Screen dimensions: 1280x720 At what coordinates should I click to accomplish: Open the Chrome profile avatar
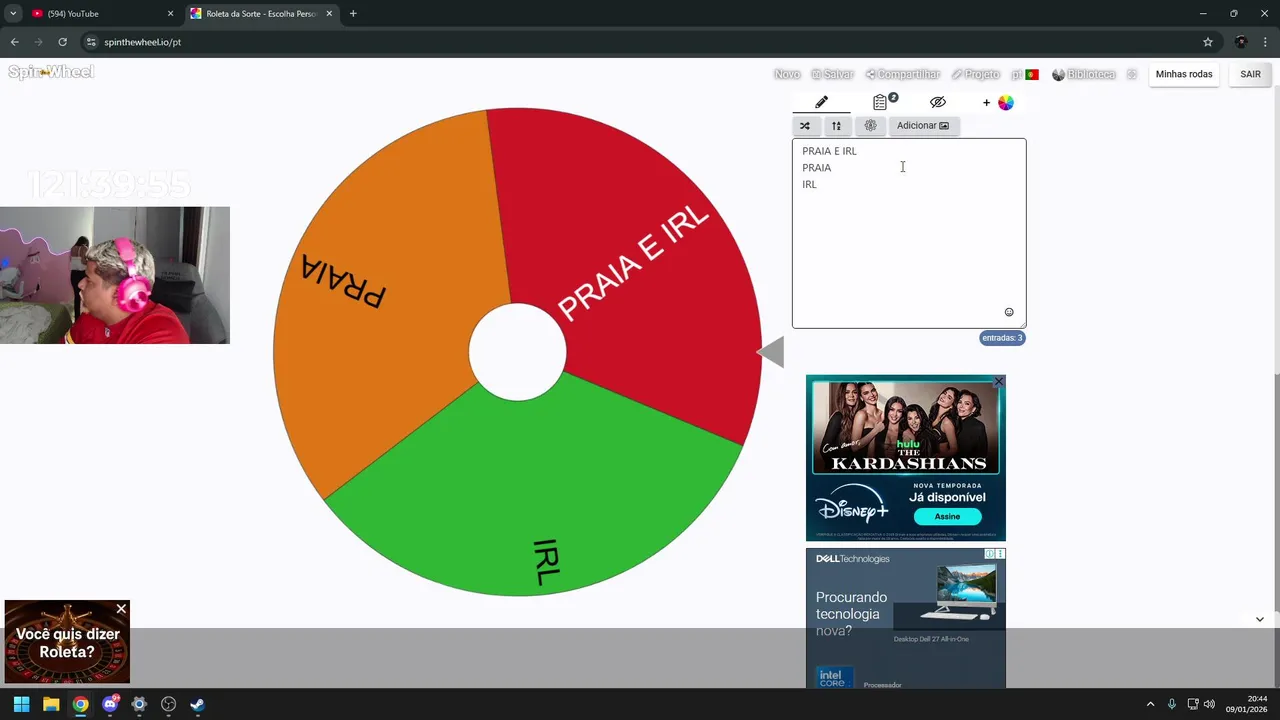1241,42
